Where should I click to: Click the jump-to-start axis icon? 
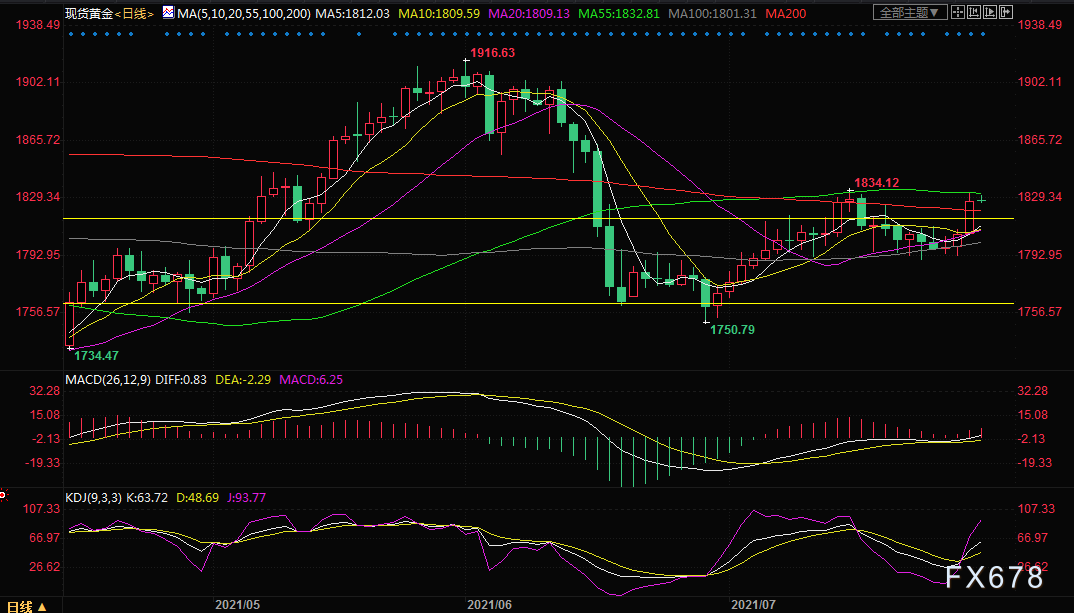click(x=974, y=12)
